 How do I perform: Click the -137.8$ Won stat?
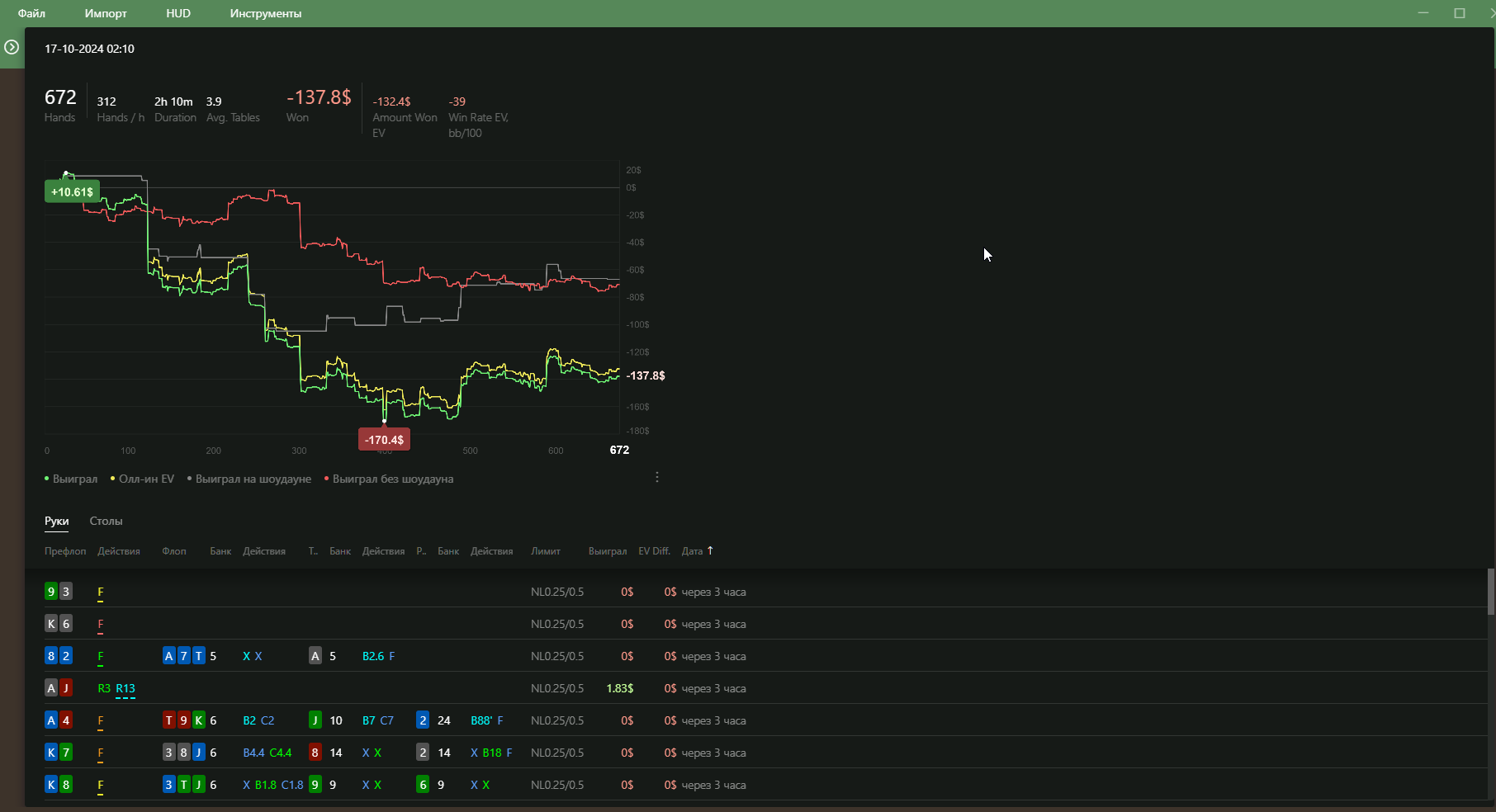coord(319,106)
